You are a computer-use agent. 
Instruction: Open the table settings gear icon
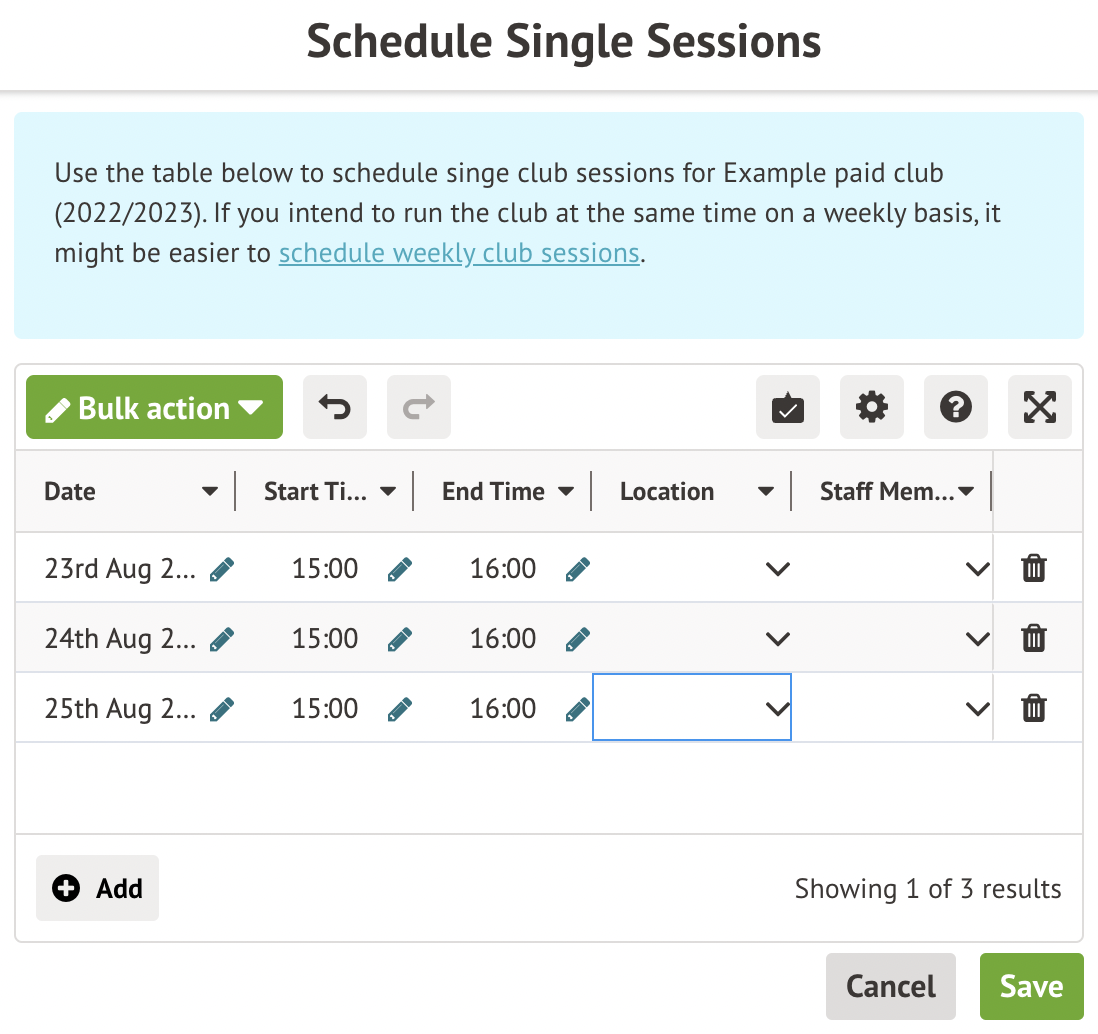(872, 407)
